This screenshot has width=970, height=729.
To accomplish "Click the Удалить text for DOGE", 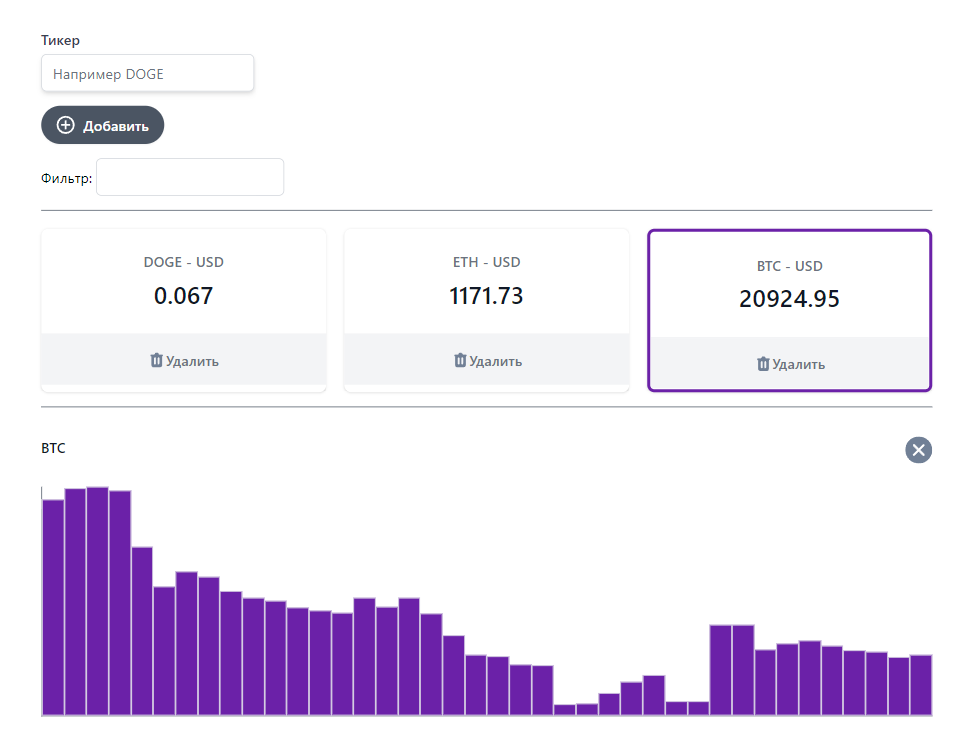I will (x=192, y=361).
